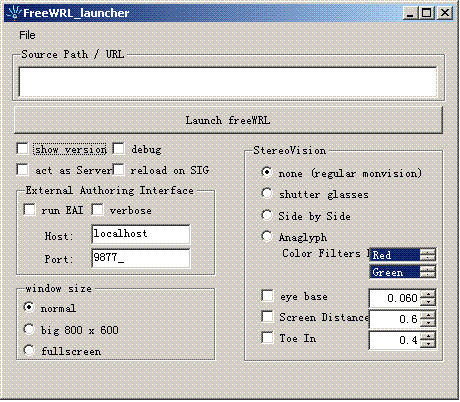The image size is (460, 402).
Task: Enable the show version checkbox
Action: (22, 149)
